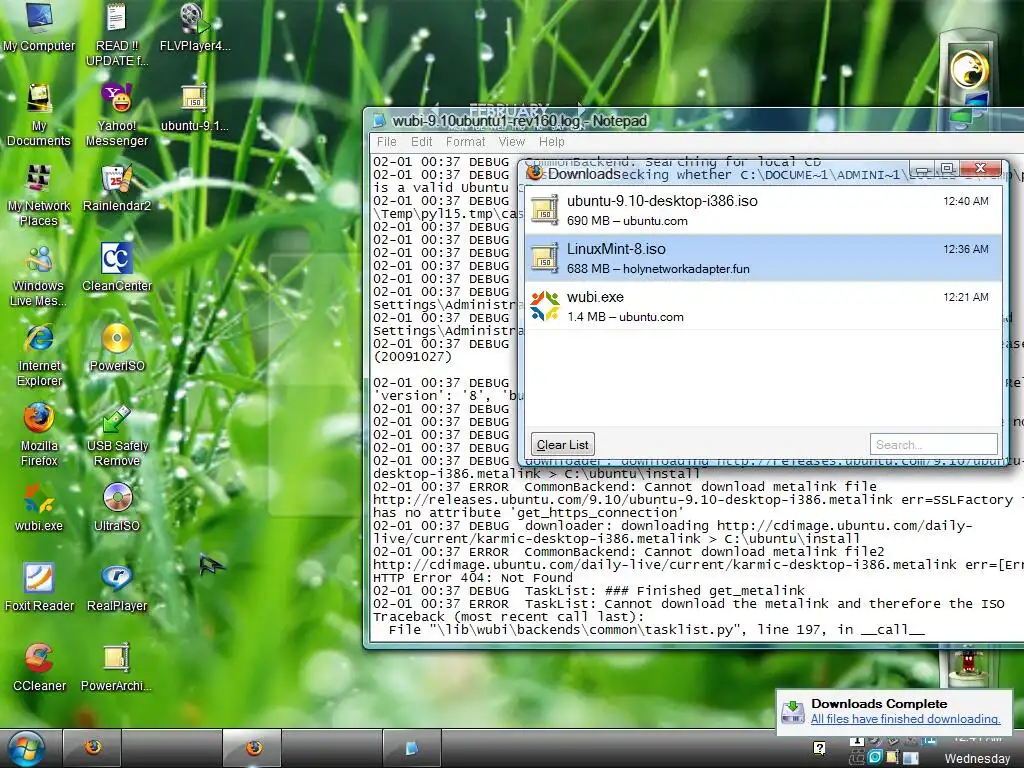Open Notepad Help menu
Image resolution: width=1024 pixels, height=768 pixels.
[x=552, y=142]
